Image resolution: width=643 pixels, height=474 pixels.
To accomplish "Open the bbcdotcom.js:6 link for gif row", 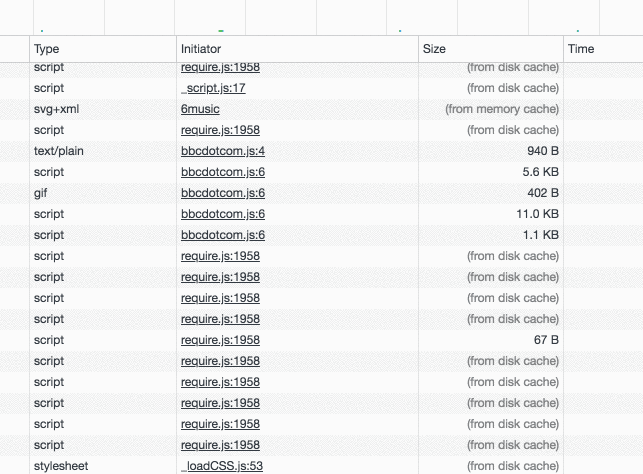I will 223,193.
